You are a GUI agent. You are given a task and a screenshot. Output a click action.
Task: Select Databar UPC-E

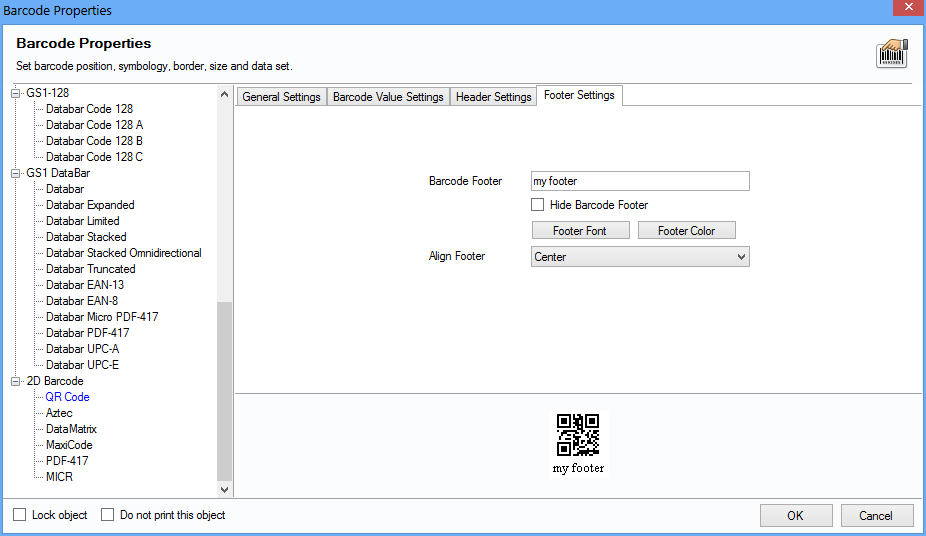coord(83,364)
